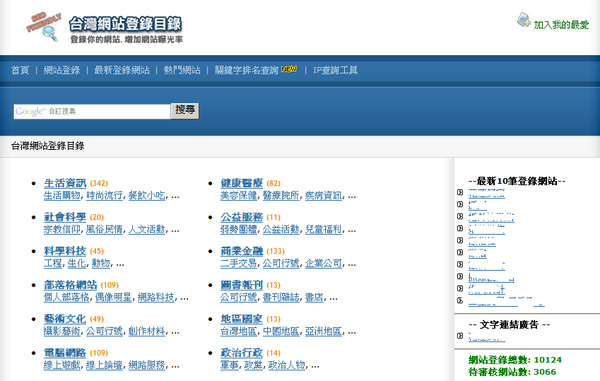The width and height of the screenshot is (600, 381).
Task: Open 熱門網站 in the navigation bar
Action: (182, 70)
